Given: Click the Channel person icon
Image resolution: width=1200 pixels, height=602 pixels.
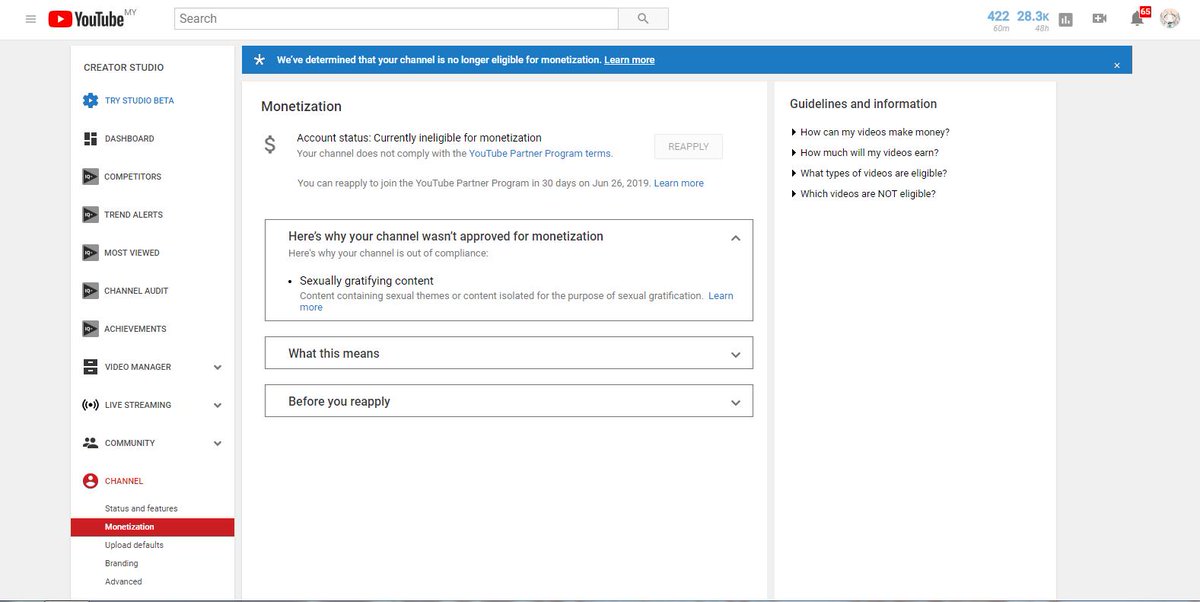Looking at the screenshot, I should point(90,481).
